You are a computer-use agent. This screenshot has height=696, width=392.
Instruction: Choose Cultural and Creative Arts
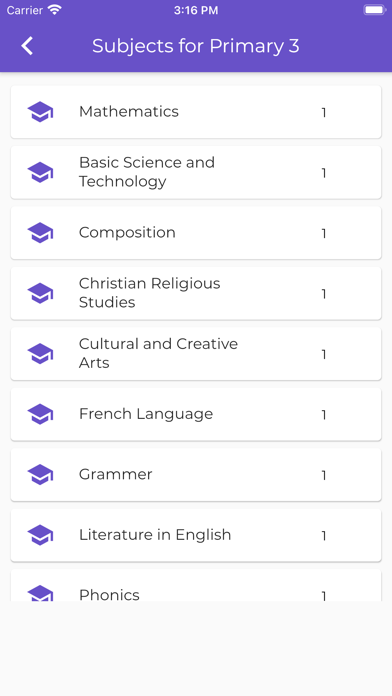(196, 354)
